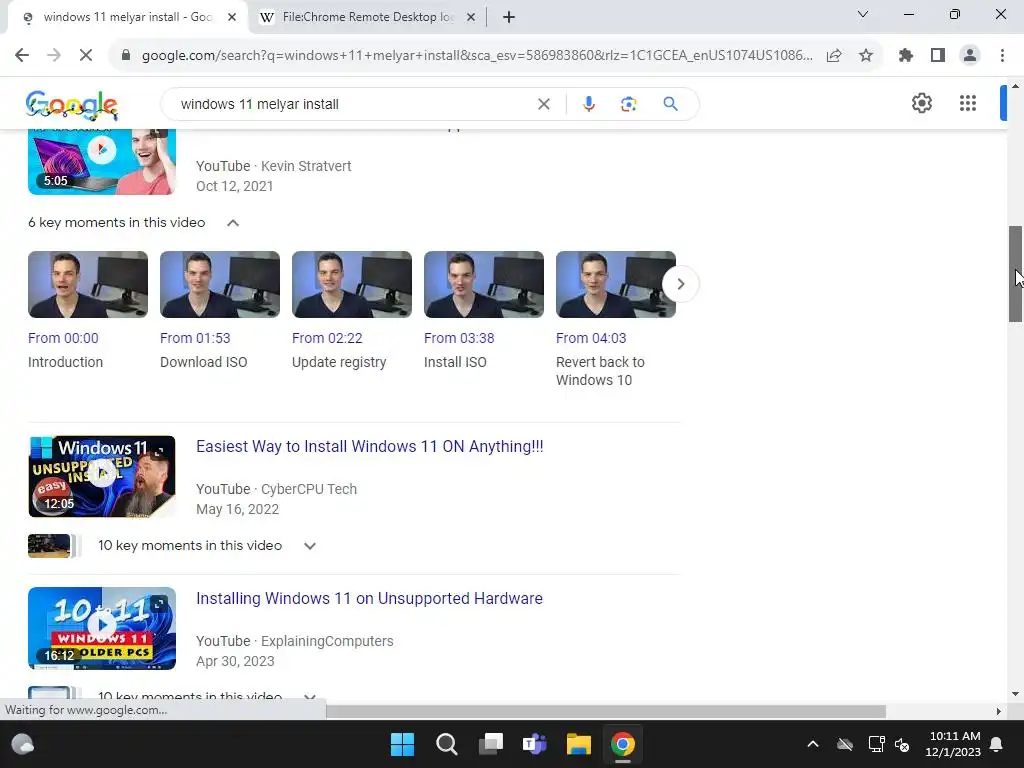Jump to From 03:38 Install ISO
This screenshot has width=1024, height=768.
click(459, 338)
